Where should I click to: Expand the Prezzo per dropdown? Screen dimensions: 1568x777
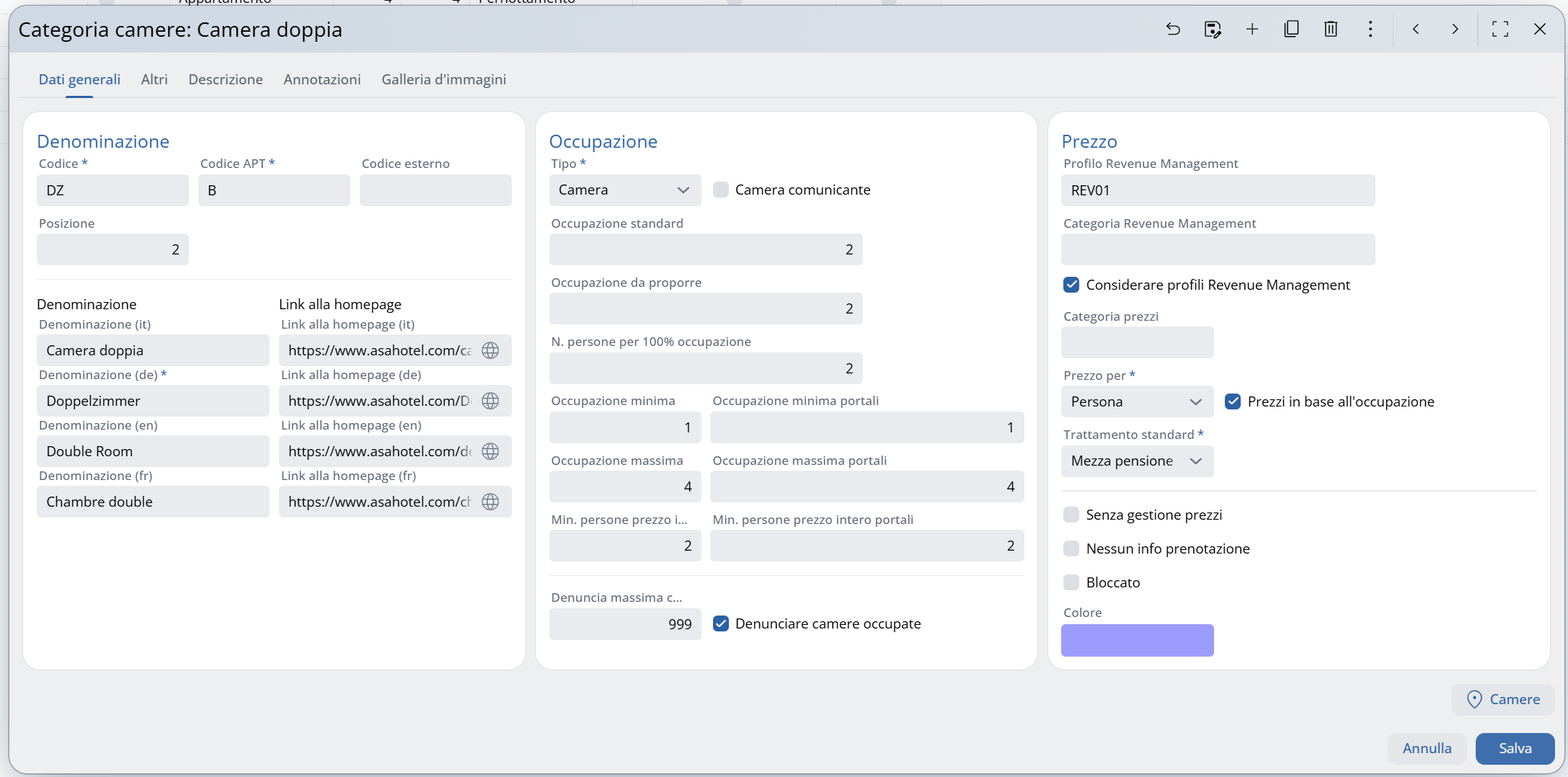pyautogui.click(x=1136, y=401)
